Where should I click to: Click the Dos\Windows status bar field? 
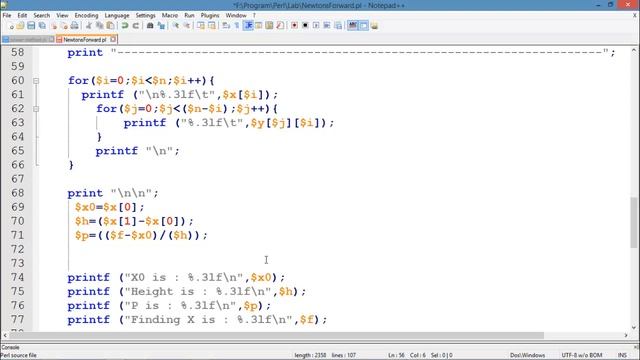tap(527, 355)
